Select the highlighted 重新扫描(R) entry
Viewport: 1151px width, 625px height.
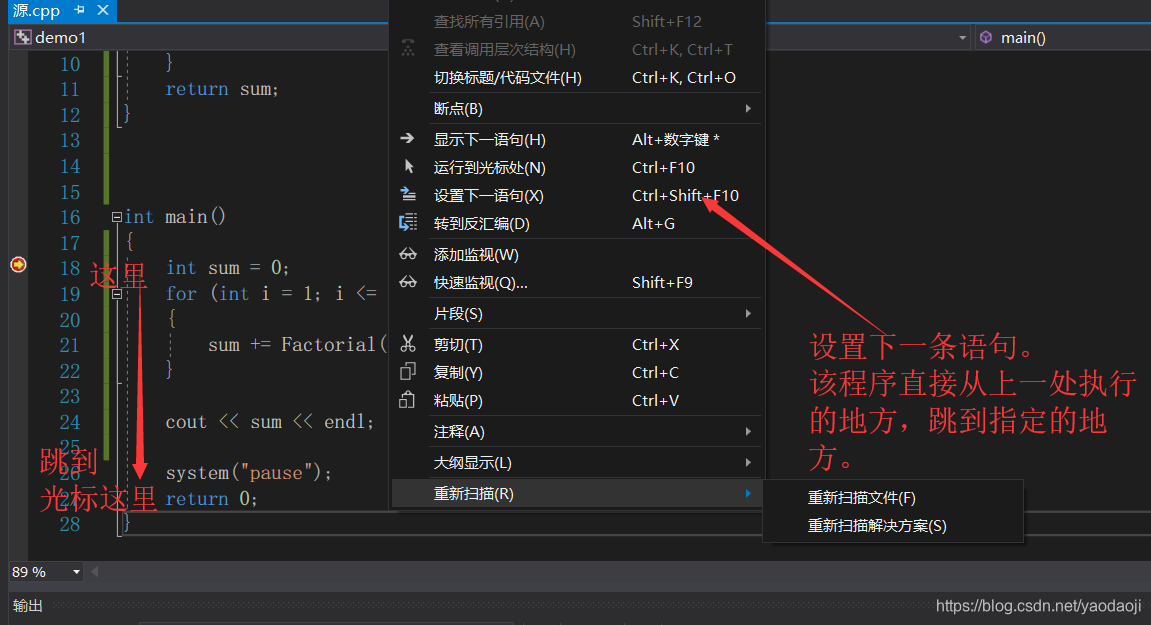(x=577, y=494)
